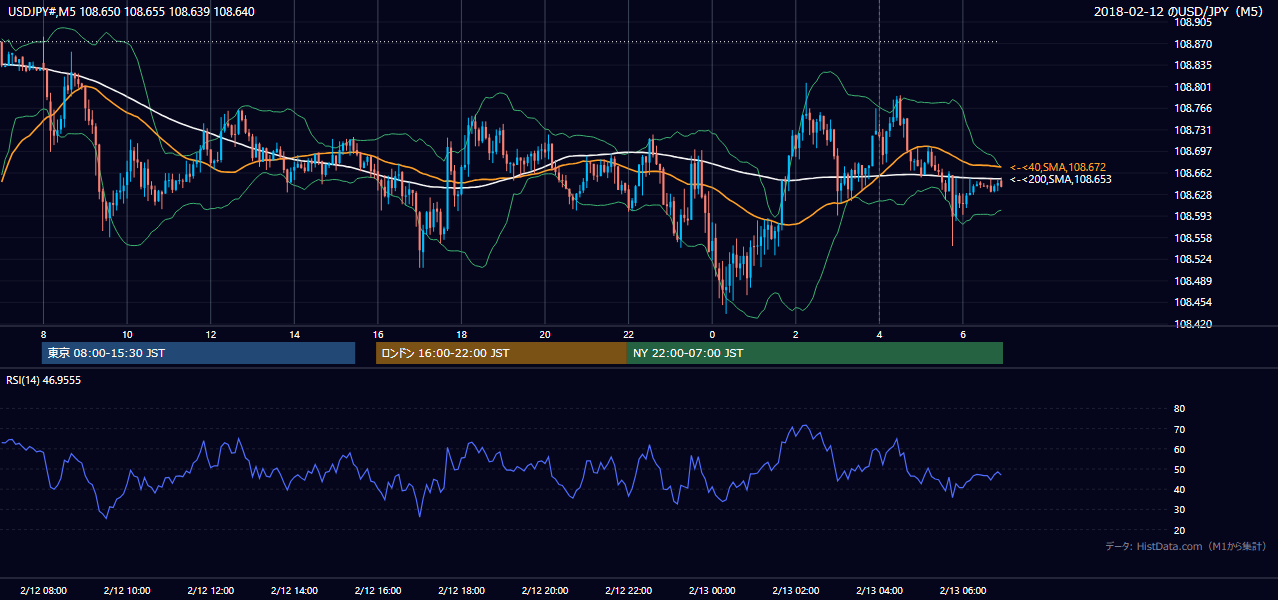Image resolution: width=1278 pixels, height=600 pixels.
Task: Click the RSI axis level 60
Action: [1179, 449]
